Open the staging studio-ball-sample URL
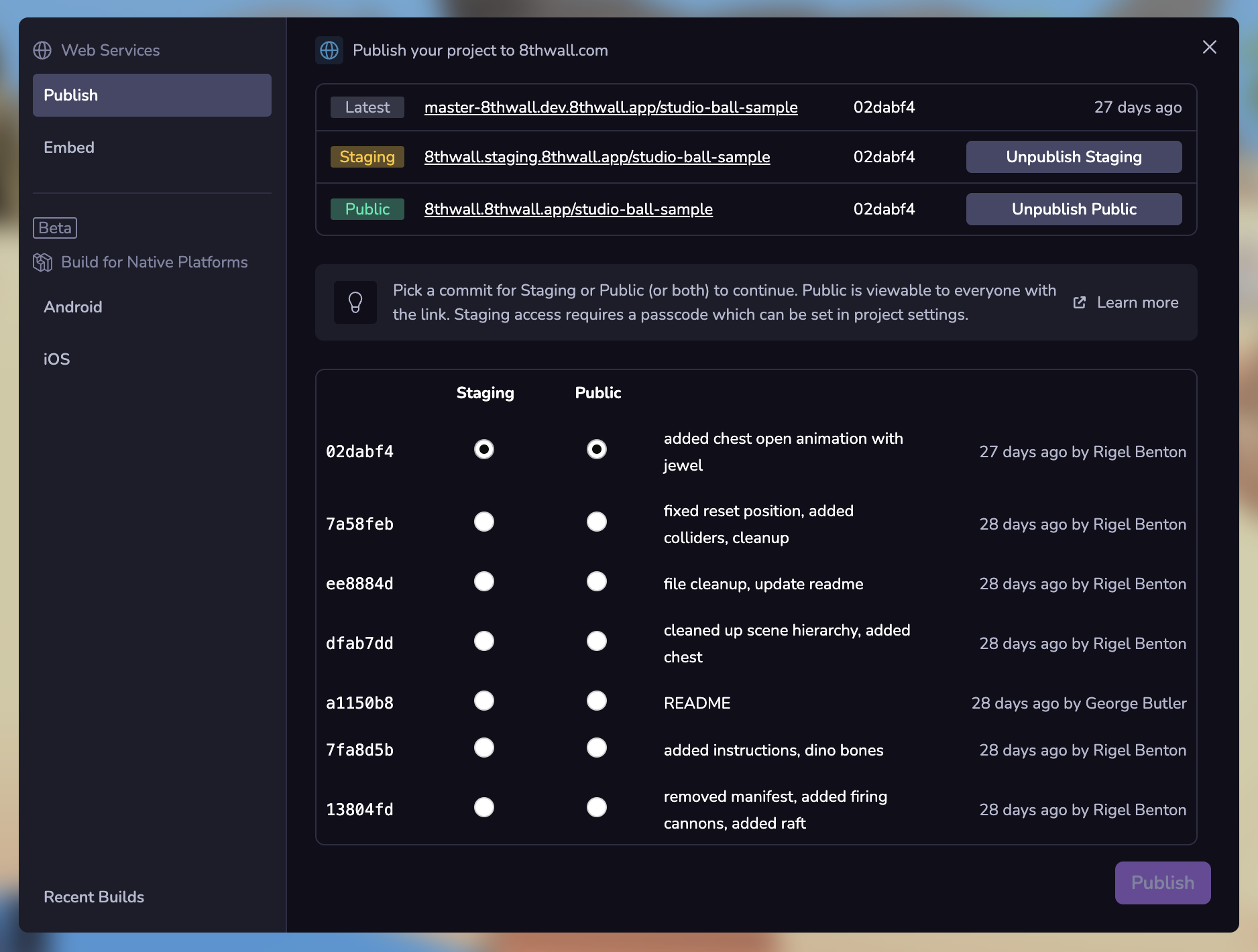The image size is (1258, 952). point(597,157)
